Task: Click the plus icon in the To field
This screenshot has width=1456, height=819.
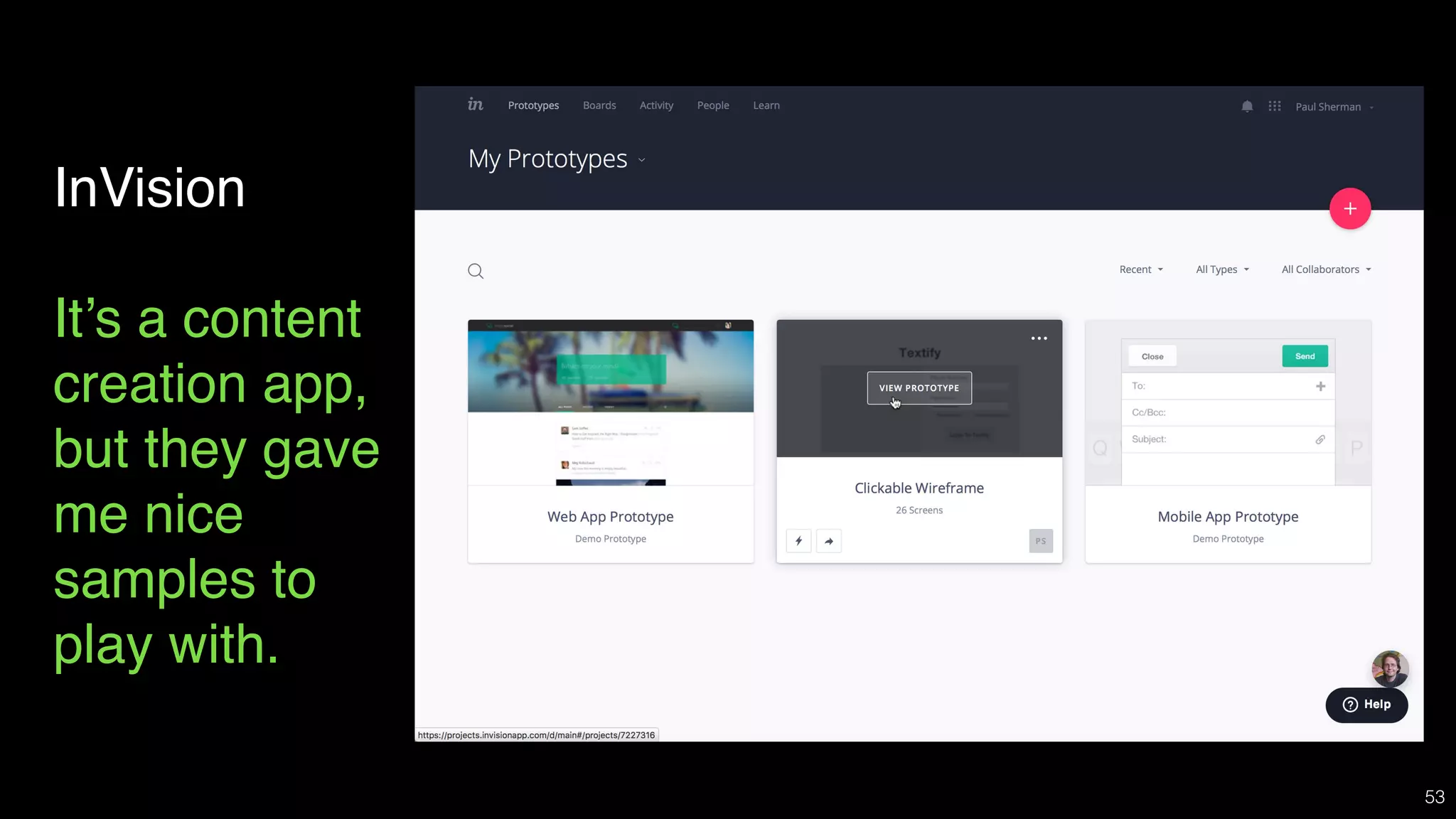Action: (x=1320, y=386)
